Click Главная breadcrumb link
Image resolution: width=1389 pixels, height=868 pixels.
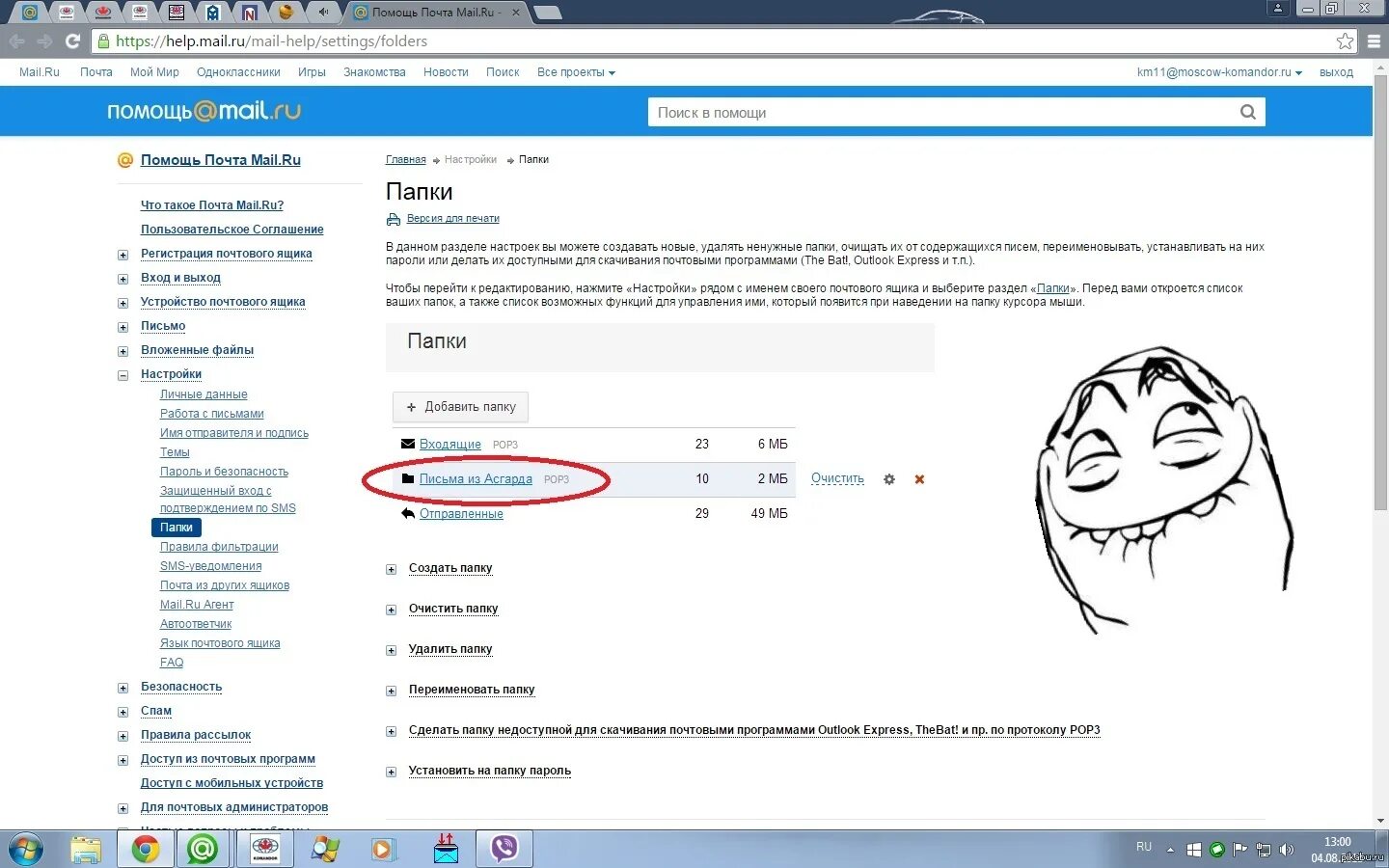tap(405, 160)
